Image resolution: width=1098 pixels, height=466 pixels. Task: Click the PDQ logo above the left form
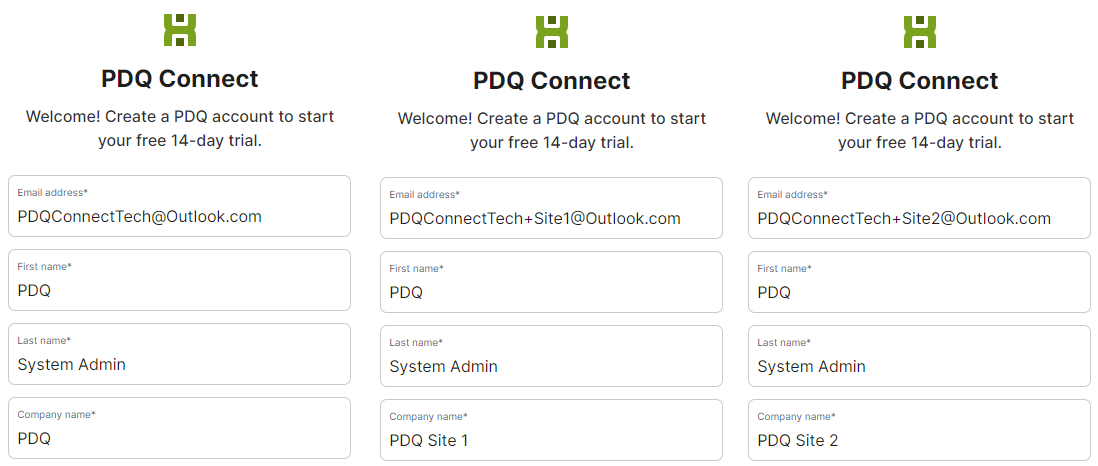(x=180, y=30)
